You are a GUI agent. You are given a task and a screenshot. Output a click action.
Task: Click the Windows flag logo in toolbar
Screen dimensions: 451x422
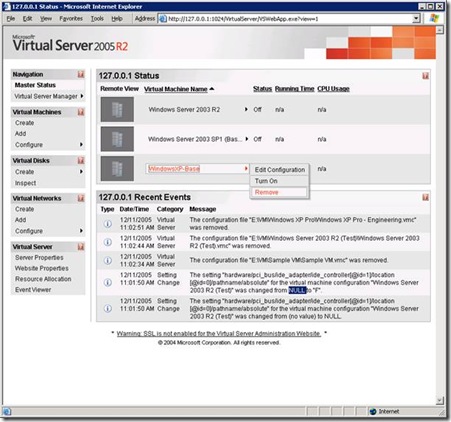pyautogui.click(x=434, y=18)
